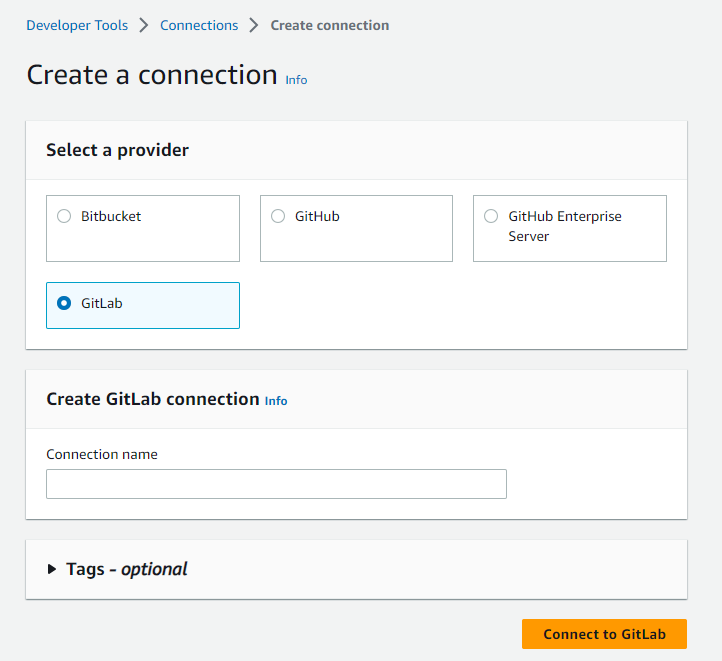This screenshot has height=661, width=722.
Task: Click the Bitbucket provider label text
Action: pos(111,216)
